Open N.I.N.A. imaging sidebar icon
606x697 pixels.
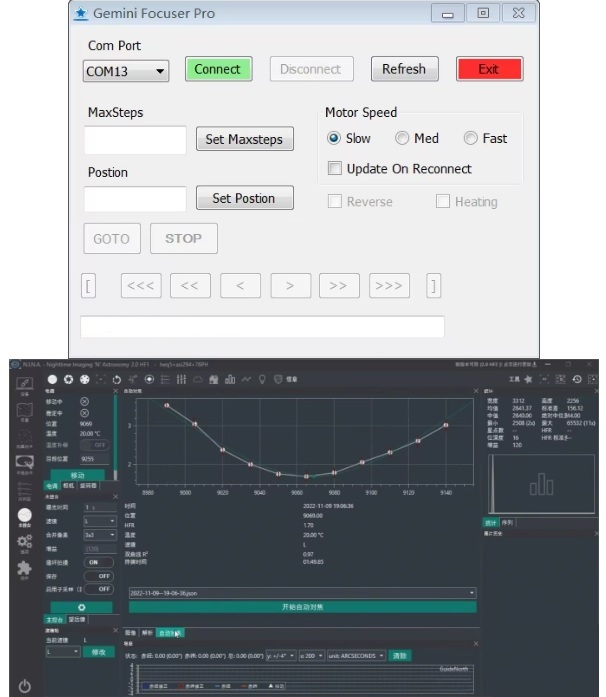(24, 516)
